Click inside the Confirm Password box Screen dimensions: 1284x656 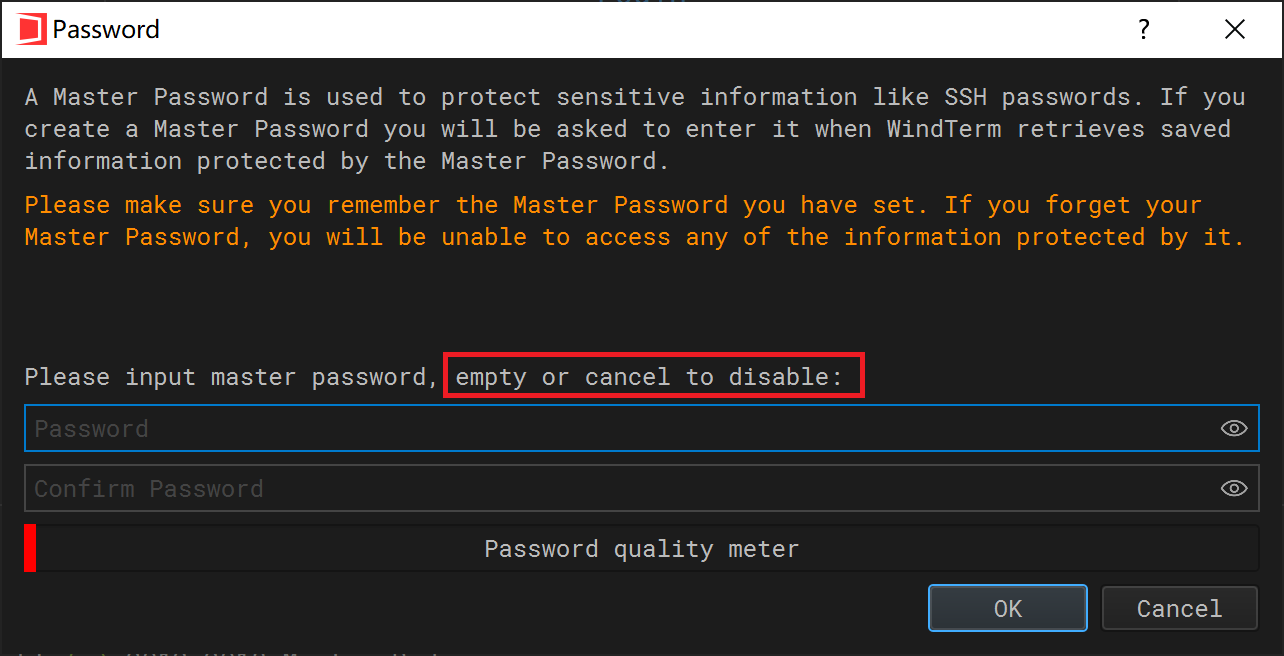click(600, 488)
